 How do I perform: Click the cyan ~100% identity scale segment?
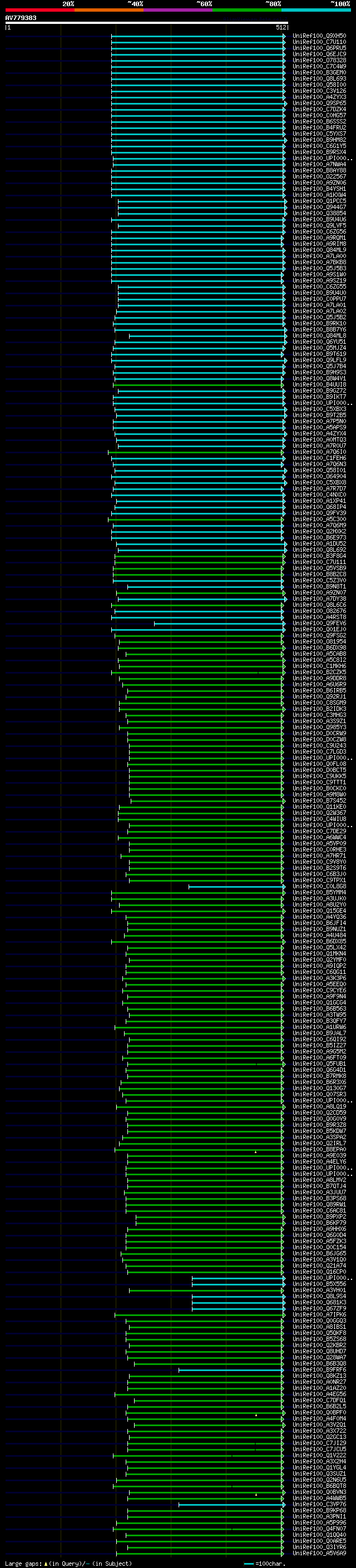coord(316,11)
